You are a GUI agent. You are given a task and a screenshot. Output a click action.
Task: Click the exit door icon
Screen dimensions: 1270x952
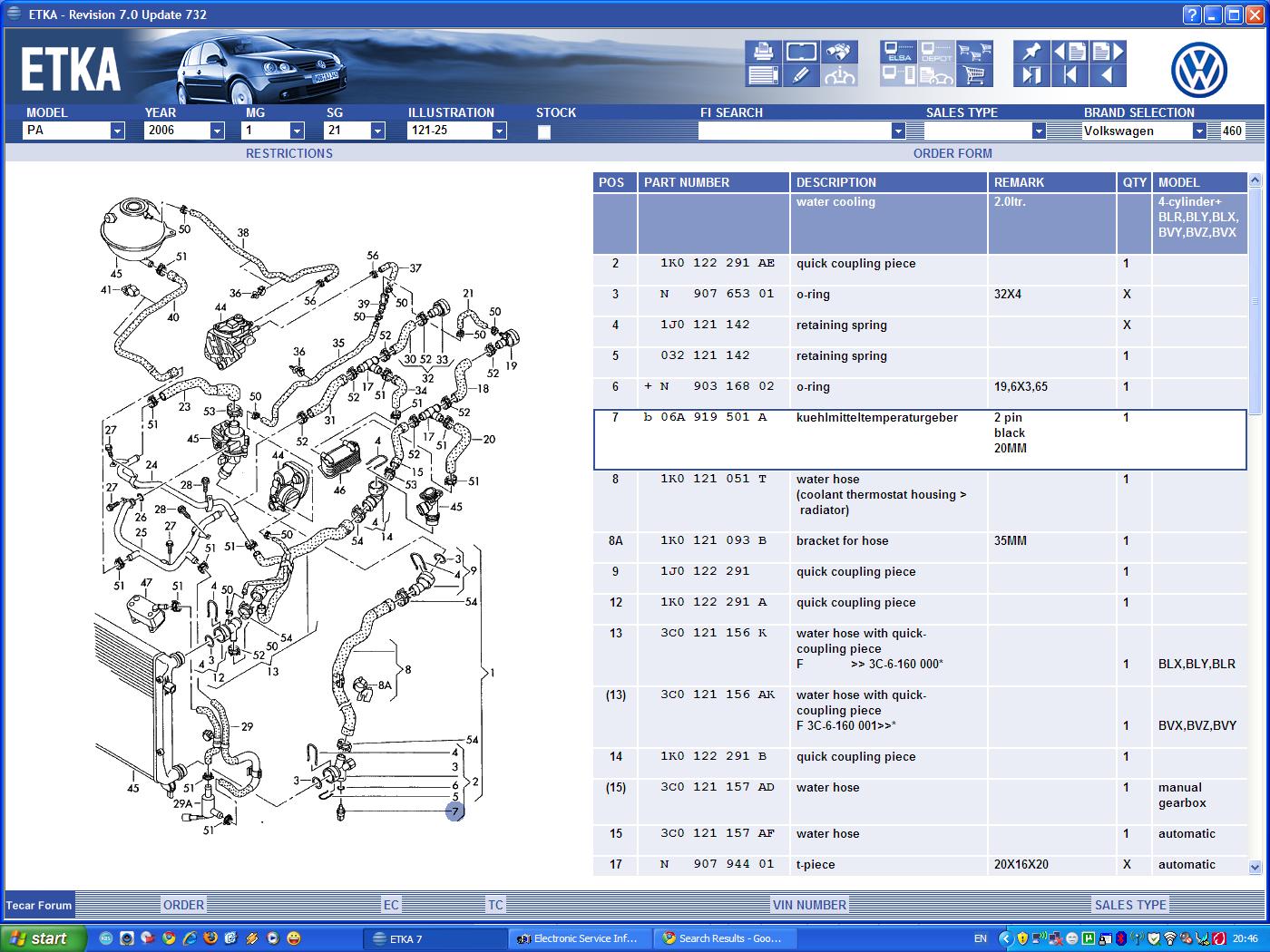point(1031,76)
